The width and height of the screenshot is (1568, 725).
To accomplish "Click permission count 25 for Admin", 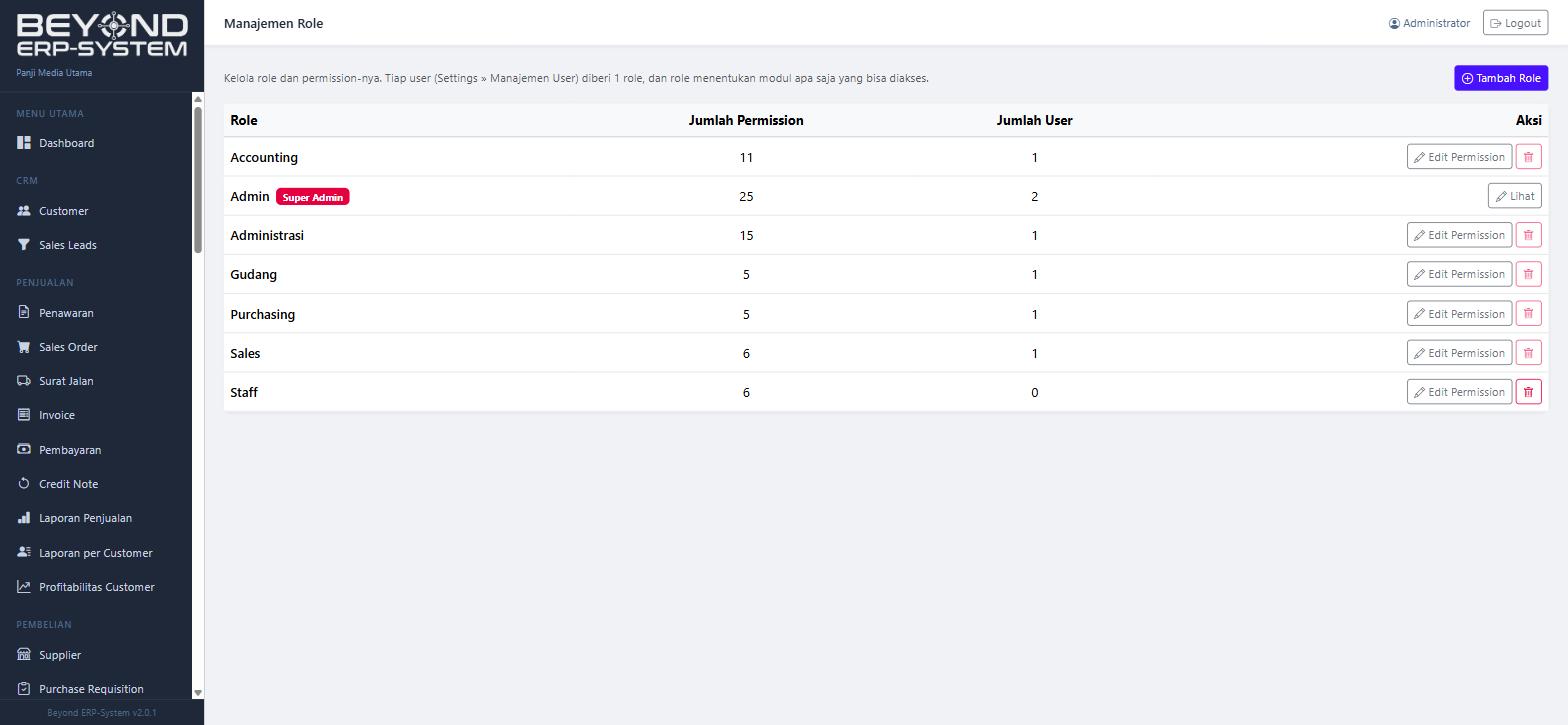I will [746, 196].
